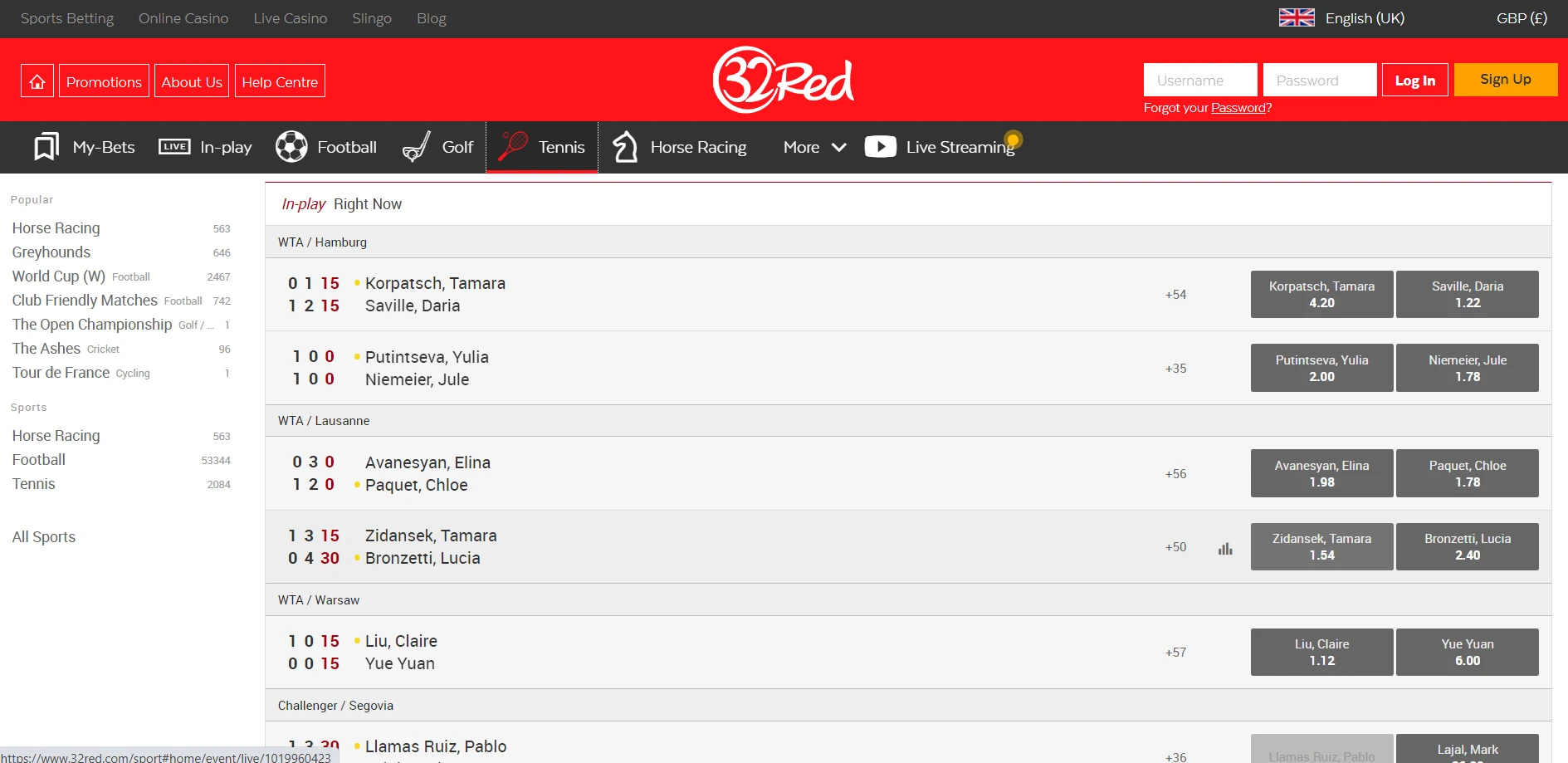Click the Tennis racket icon
1568x763 pixels.
click(x=513, y=147)
